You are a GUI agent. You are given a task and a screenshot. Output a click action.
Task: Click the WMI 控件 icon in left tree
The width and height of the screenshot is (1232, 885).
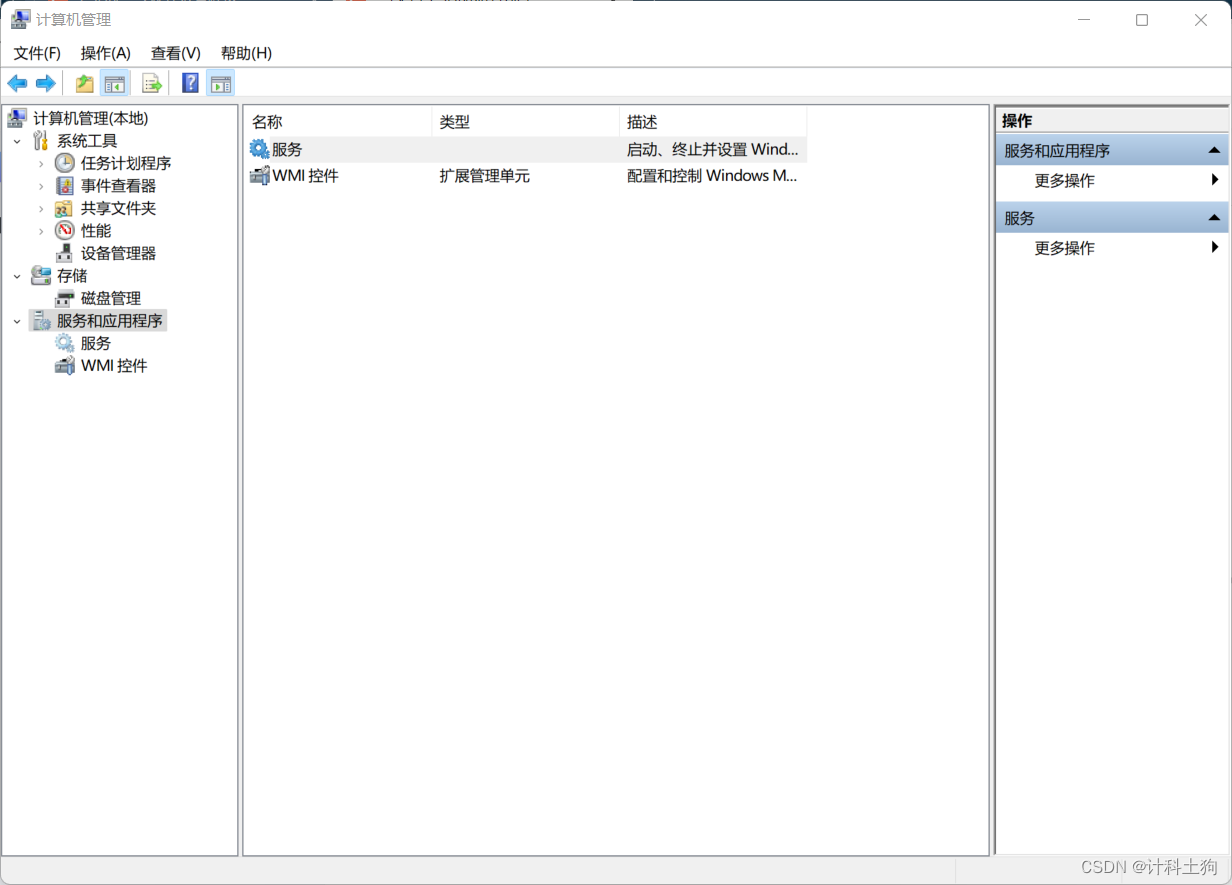click(x=64, y=366)
